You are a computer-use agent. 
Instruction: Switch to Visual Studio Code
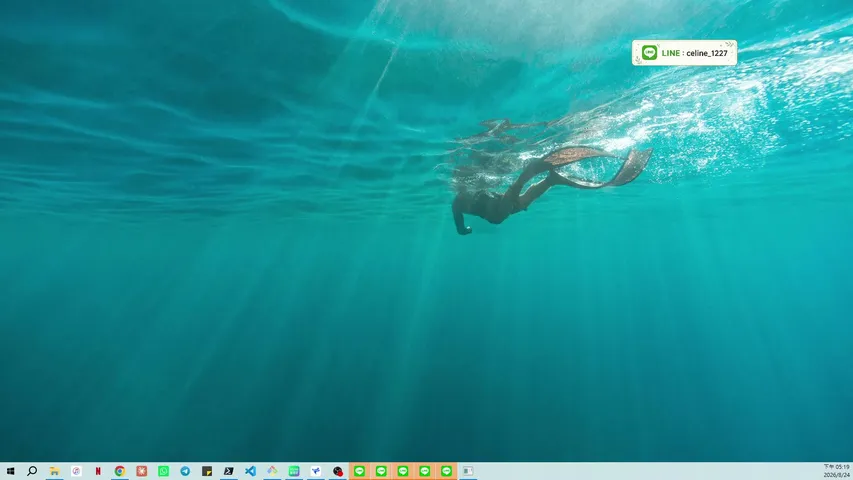(250, 471)
